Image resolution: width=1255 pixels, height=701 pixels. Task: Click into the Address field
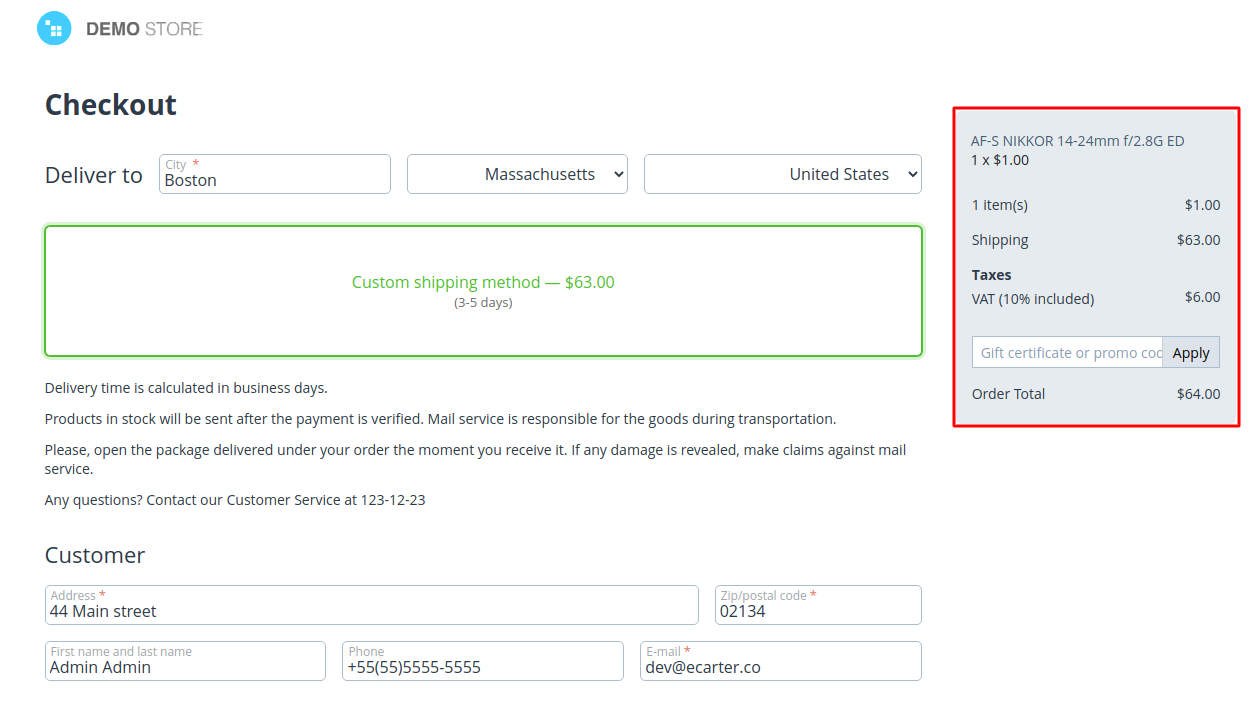[371, 610]
